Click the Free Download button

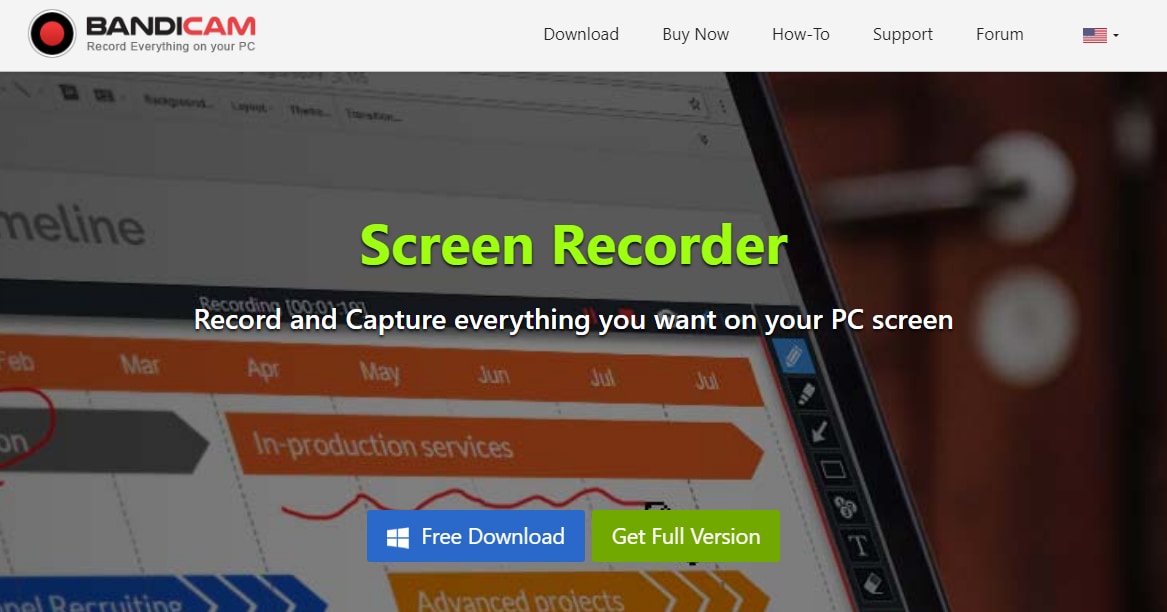coord(476,536)
